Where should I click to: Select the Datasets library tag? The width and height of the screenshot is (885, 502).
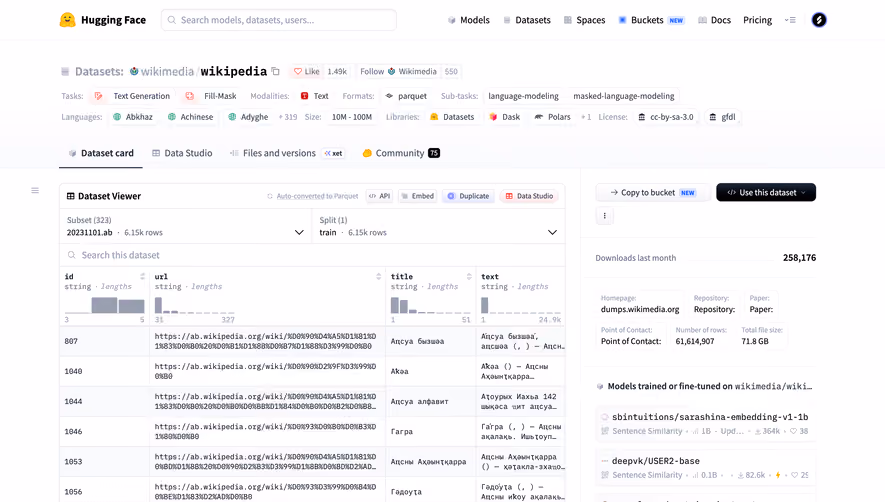452,117
